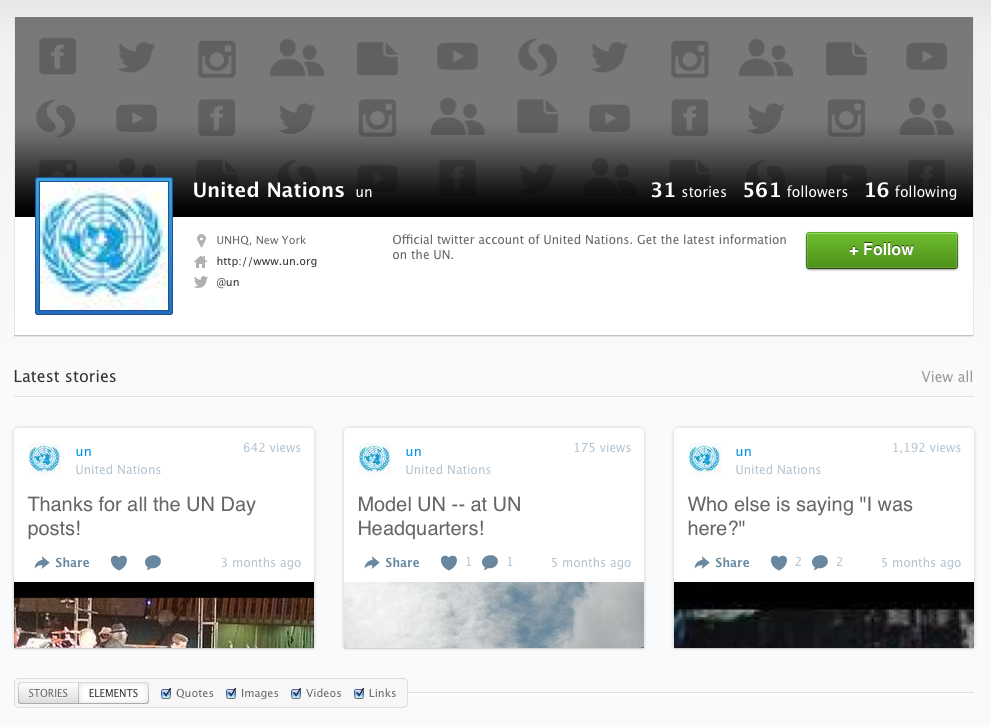Open the United Nations profile avatar
Screen dimensions: 991x727
[x=104, y=246]
